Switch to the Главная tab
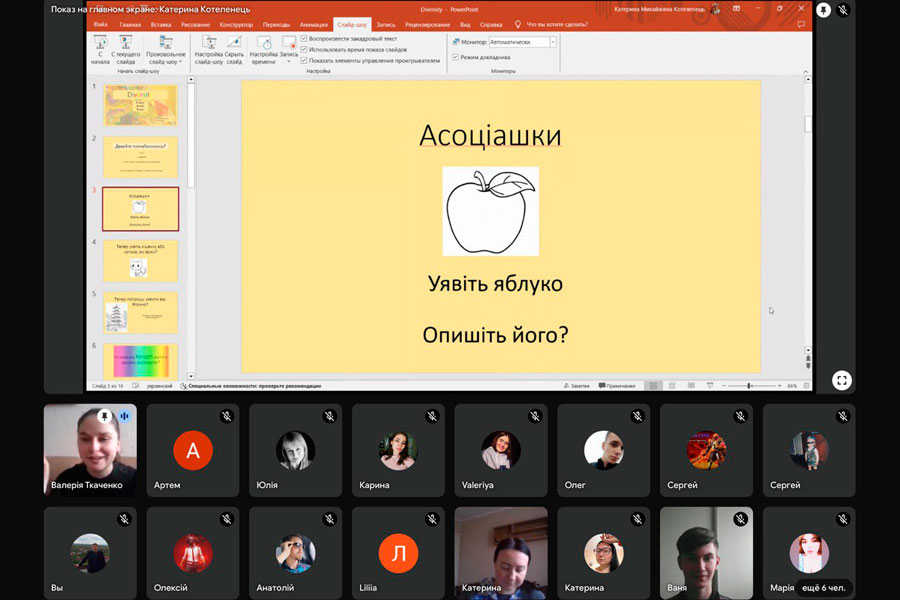Viewport: 900px width, 600px height. [130, 25]
